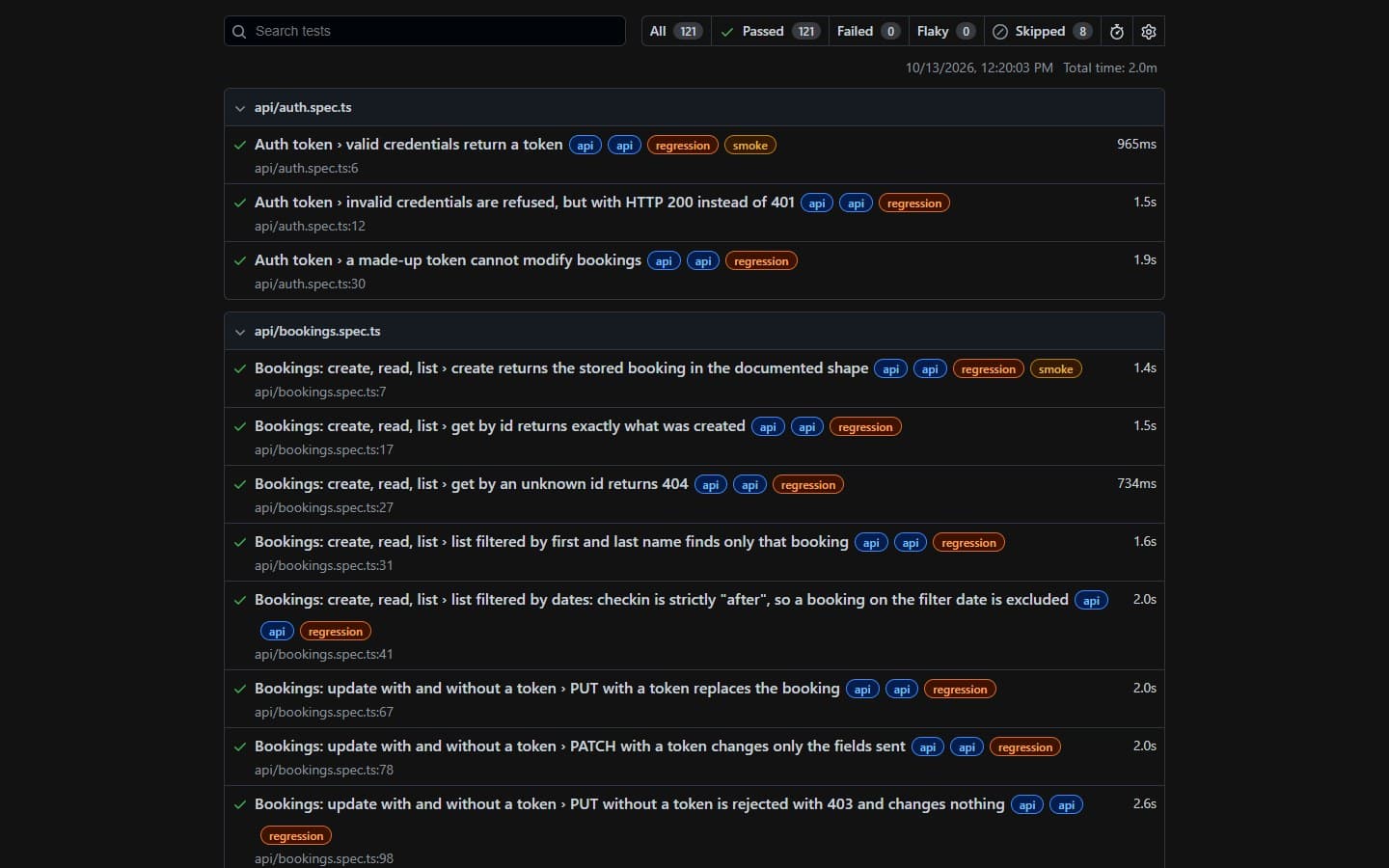Filter by Flaky tests
Image resolution: width=1389 pixels, height=868 pixels.
946,31
